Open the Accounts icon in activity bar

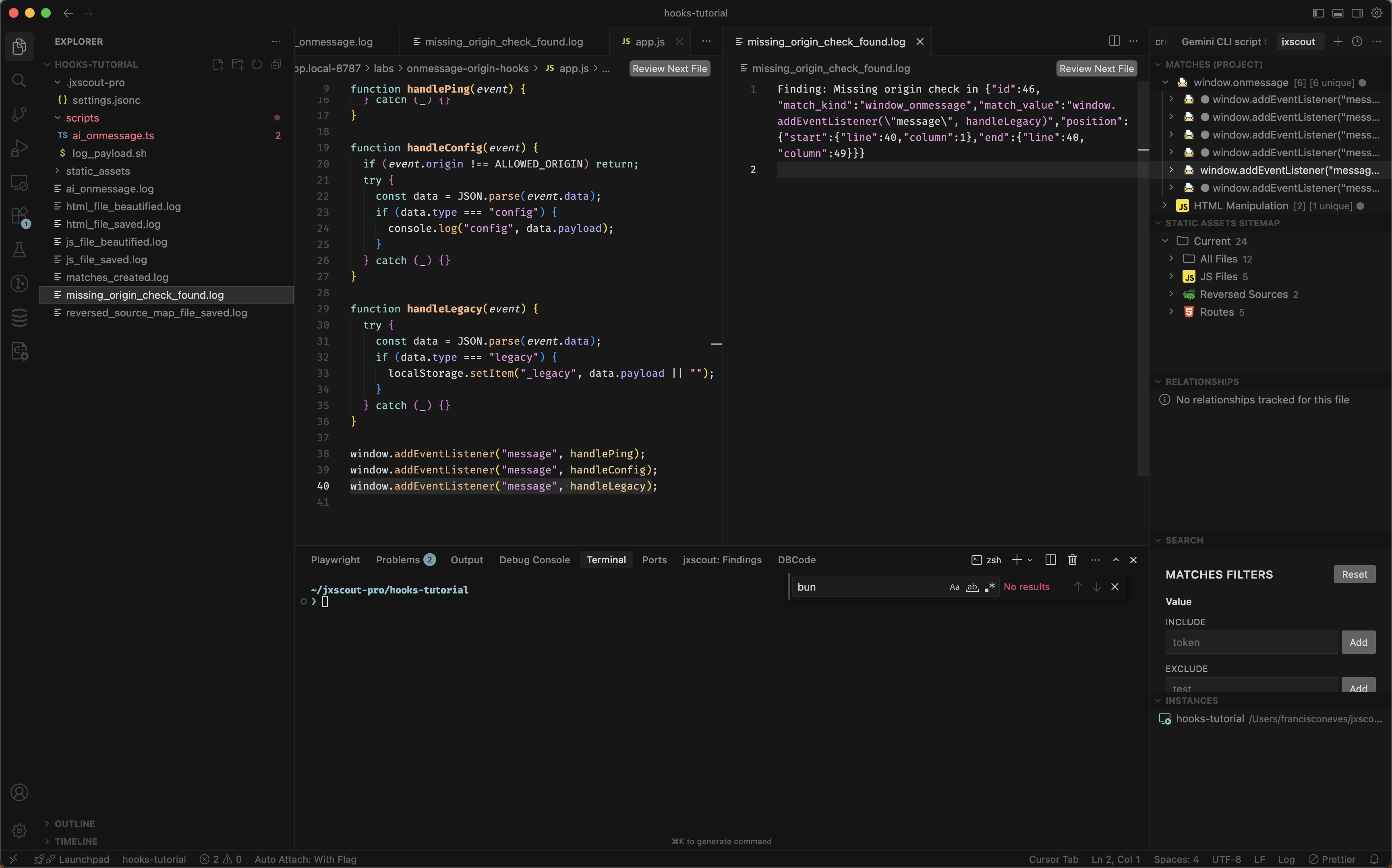(x=19, y=792)
